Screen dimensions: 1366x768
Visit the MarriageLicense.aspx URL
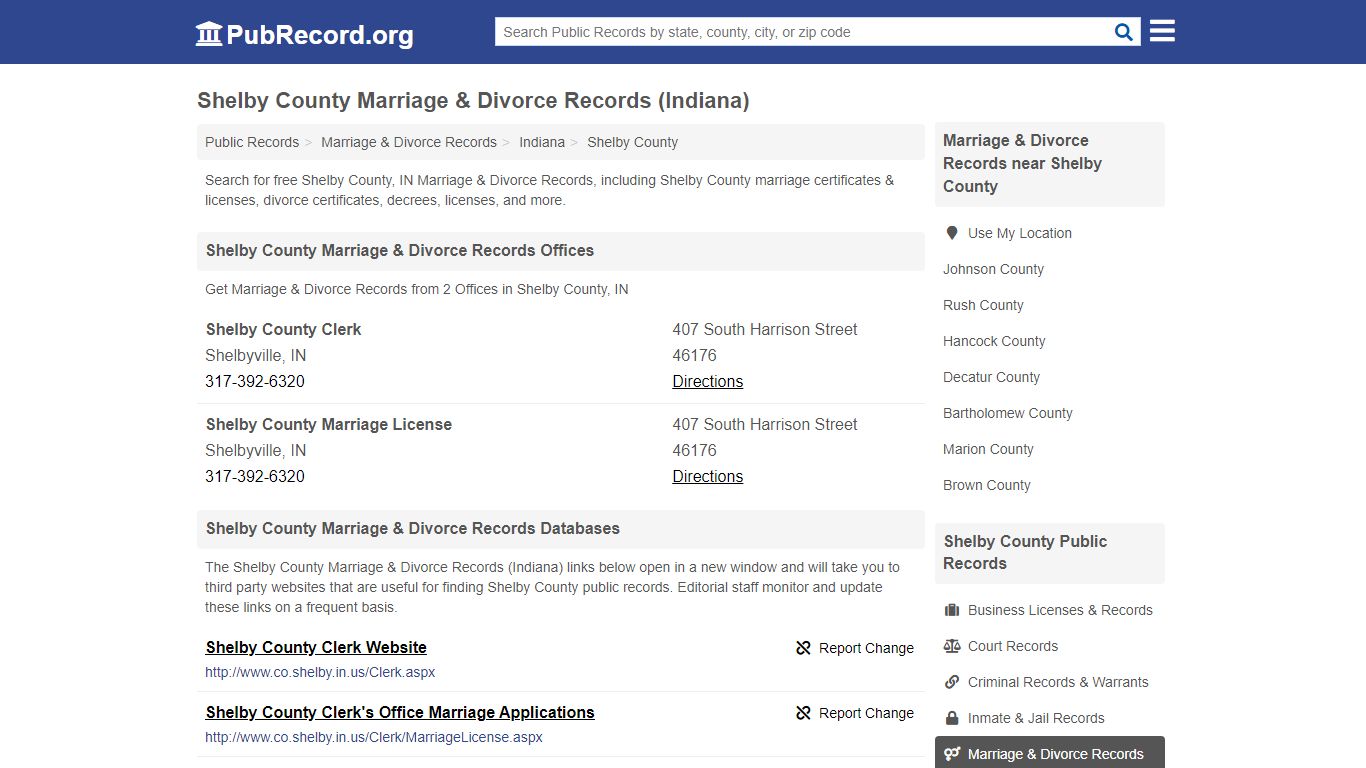point(374,737)
